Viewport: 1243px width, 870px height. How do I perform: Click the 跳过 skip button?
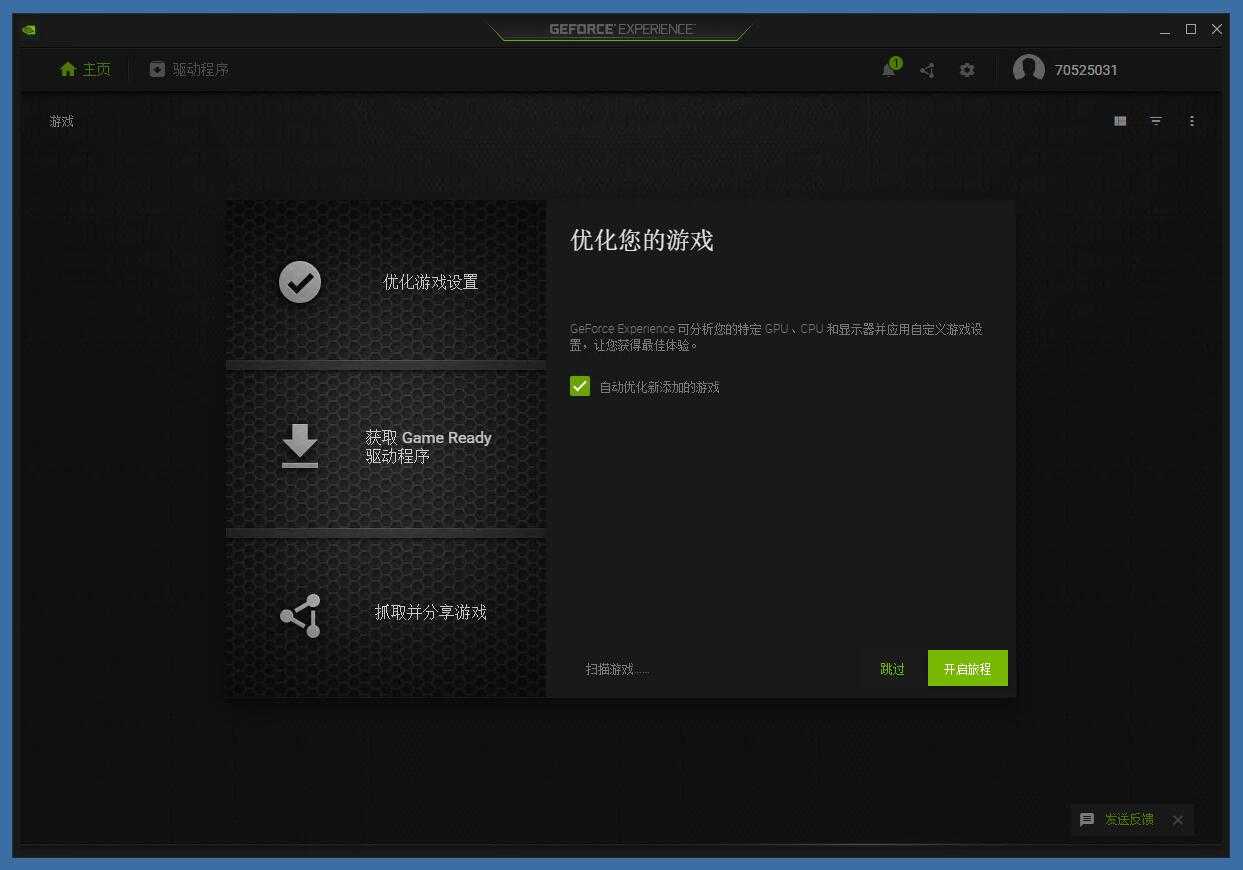tap(892, 669)
